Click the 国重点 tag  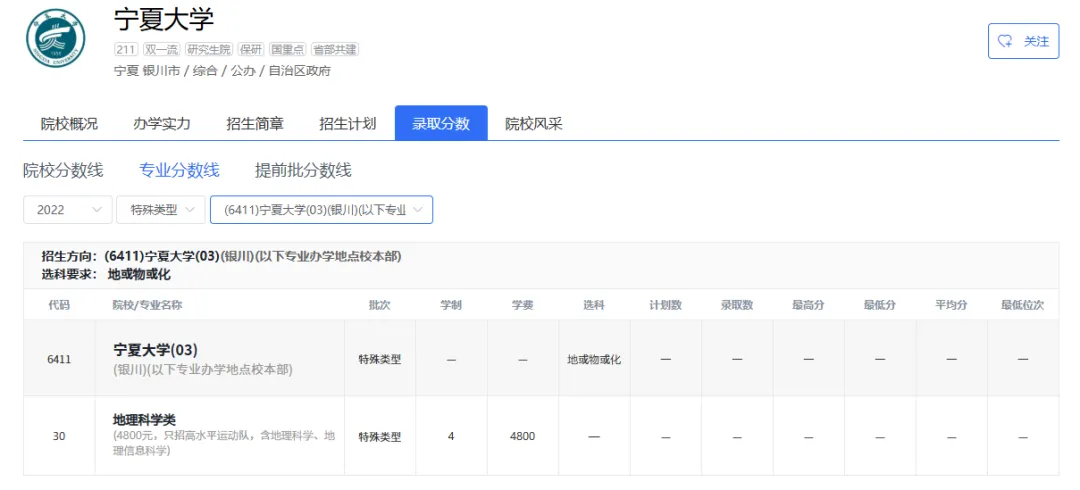point(288,50)
